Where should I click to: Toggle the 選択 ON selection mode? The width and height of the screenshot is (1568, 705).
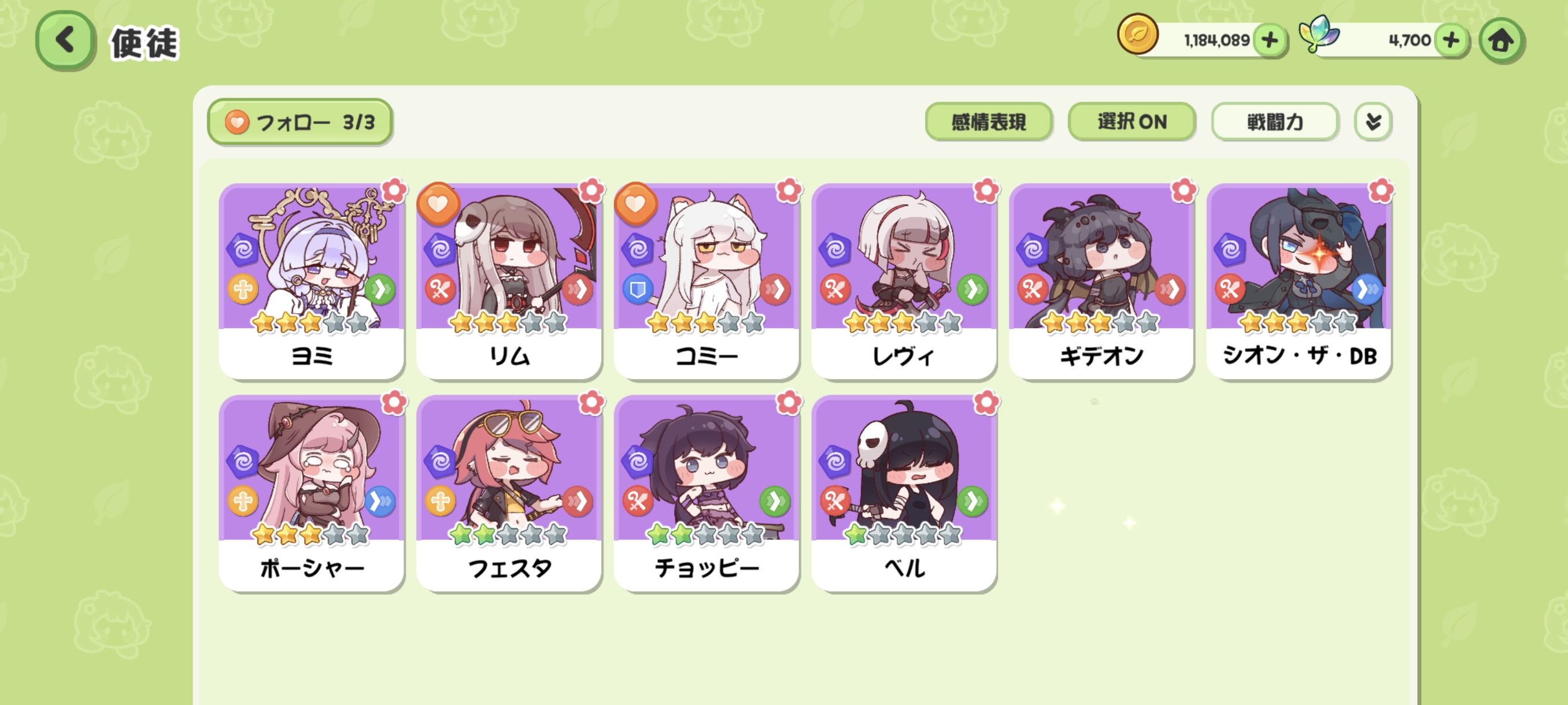click(1131, 122)
